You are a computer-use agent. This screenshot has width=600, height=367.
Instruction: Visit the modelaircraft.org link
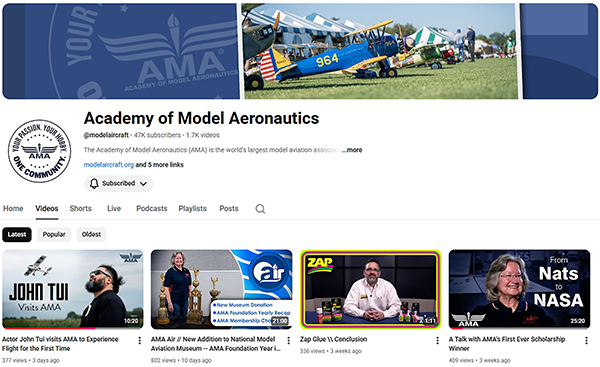pyautogui.click(x=109, y=165)
